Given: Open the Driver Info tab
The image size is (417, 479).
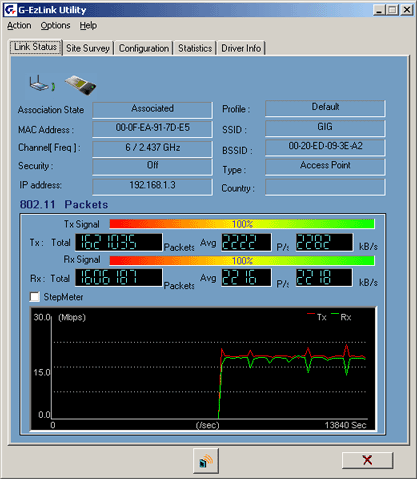Looking at the screenshot, I should coord(241,48).
